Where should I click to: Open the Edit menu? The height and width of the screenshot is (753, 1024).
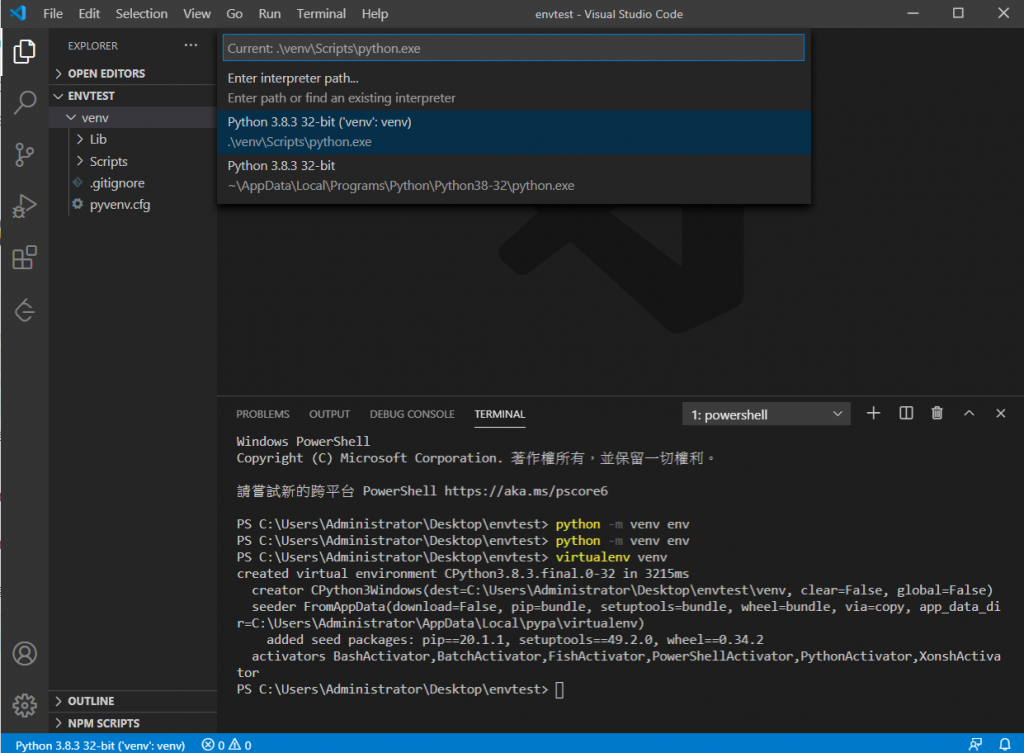[89, 14]
